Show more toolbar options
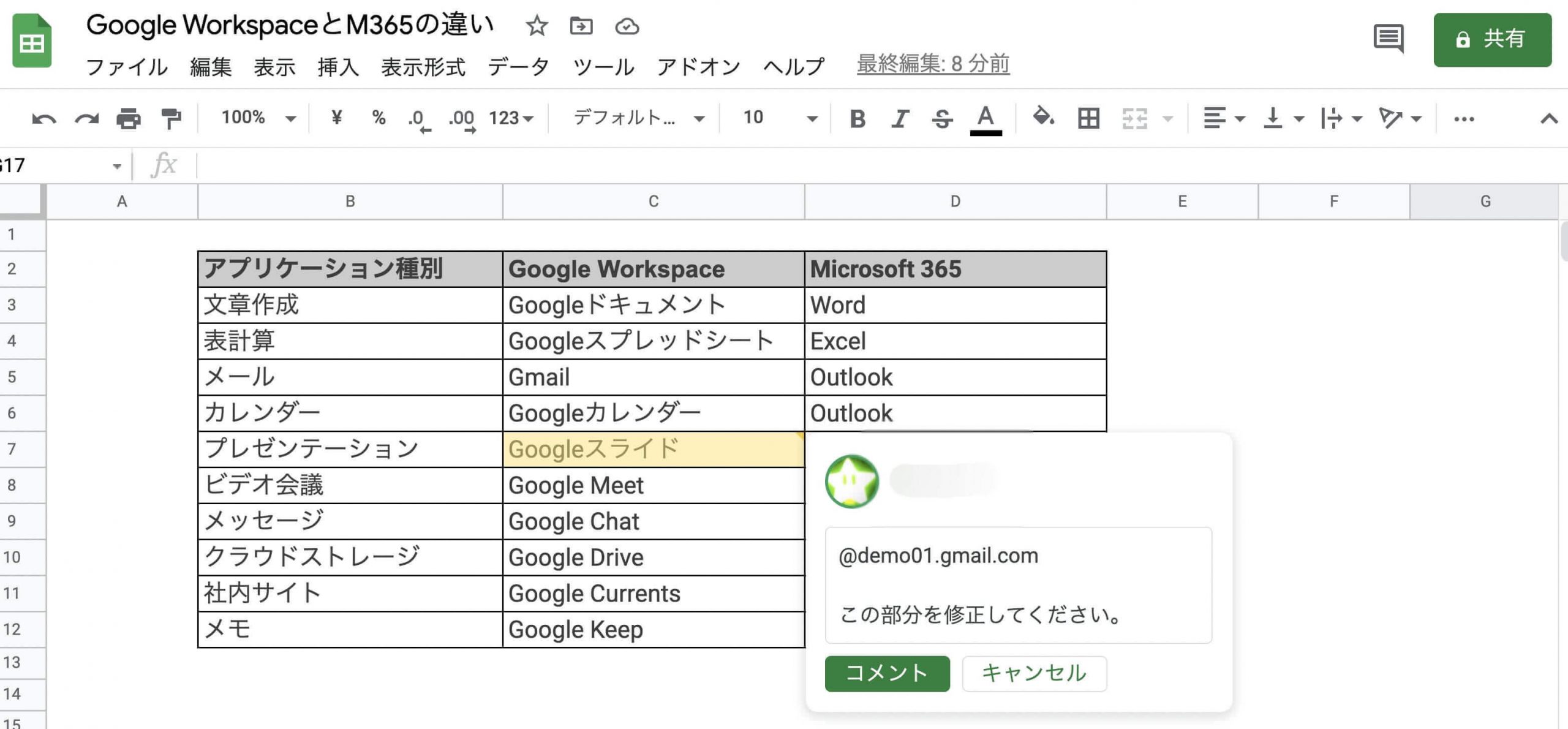Viewport: 1568px width, 729px height. coord(1464,119)
